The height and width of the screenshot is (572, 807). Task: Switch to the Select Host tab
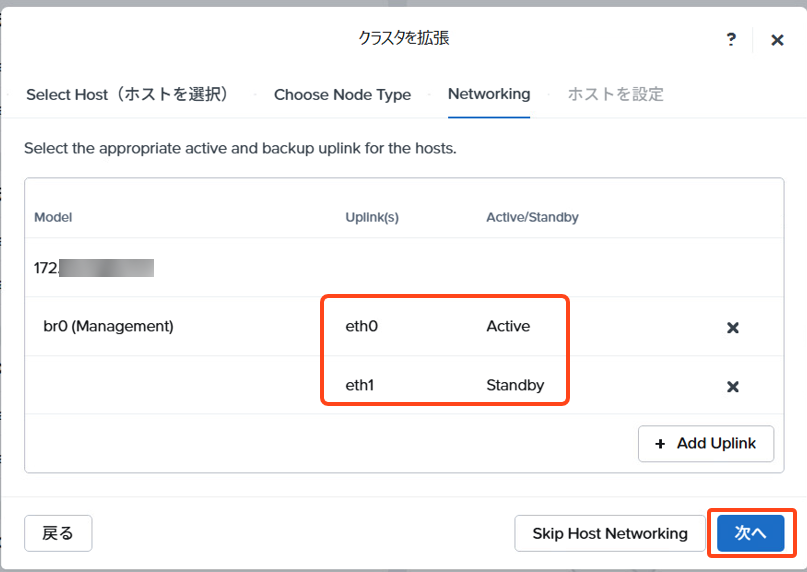128,95
